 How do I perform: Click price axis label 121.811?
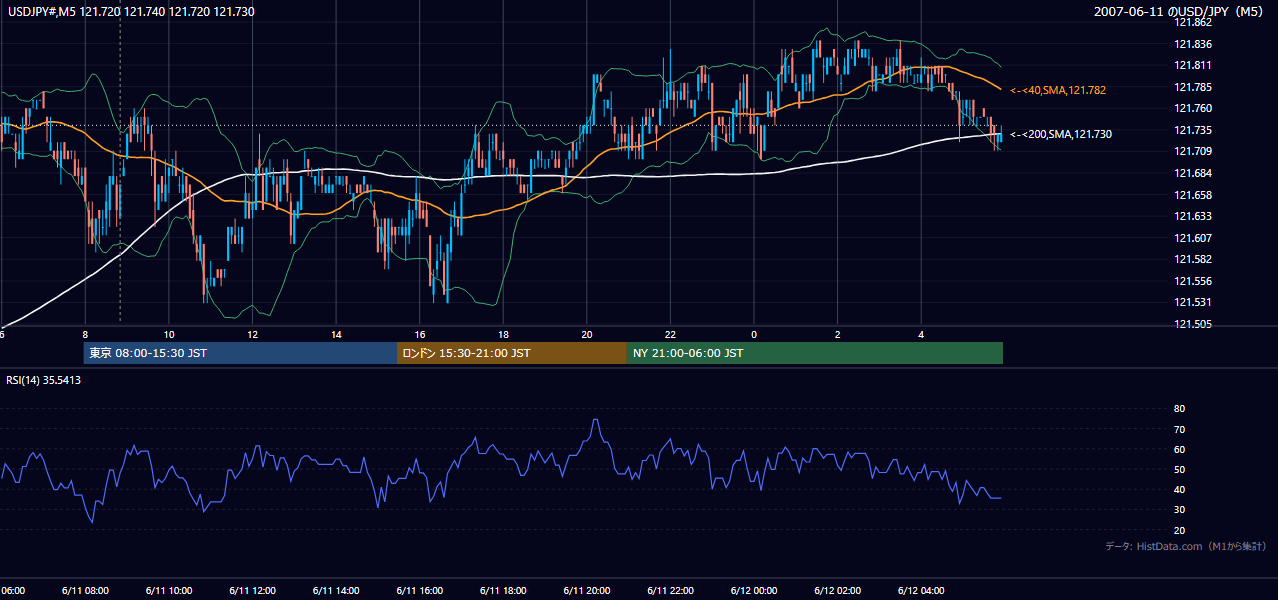tap(1192, 65)
